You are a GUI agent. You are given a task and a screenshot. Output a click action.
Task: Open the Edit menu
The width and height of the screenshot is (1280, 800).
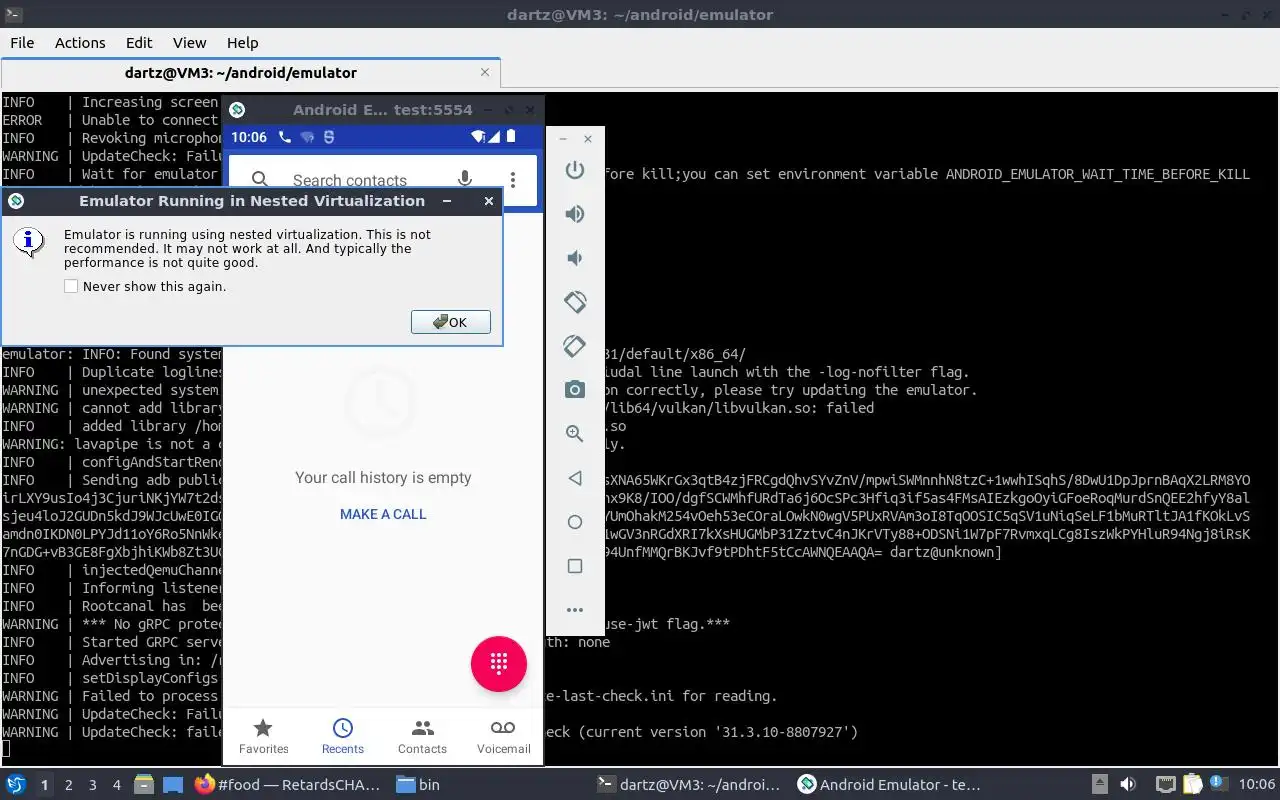click(x=139, y=43)
